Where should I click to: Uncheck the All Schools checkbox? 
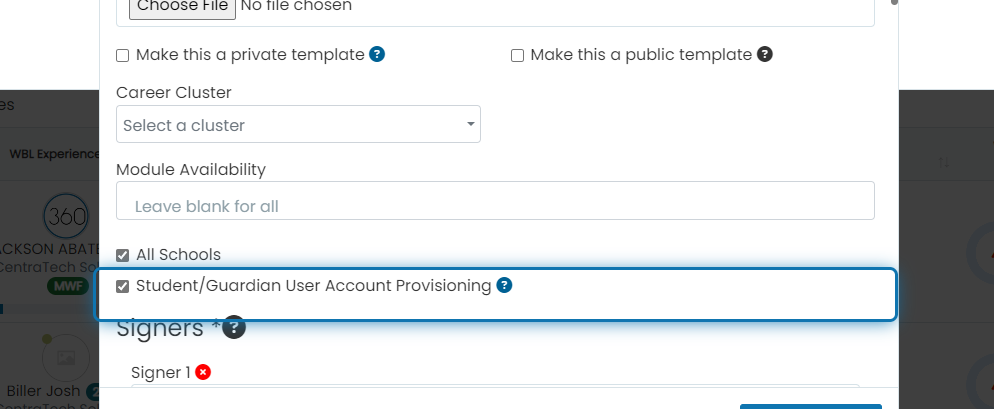click(122, 256)
